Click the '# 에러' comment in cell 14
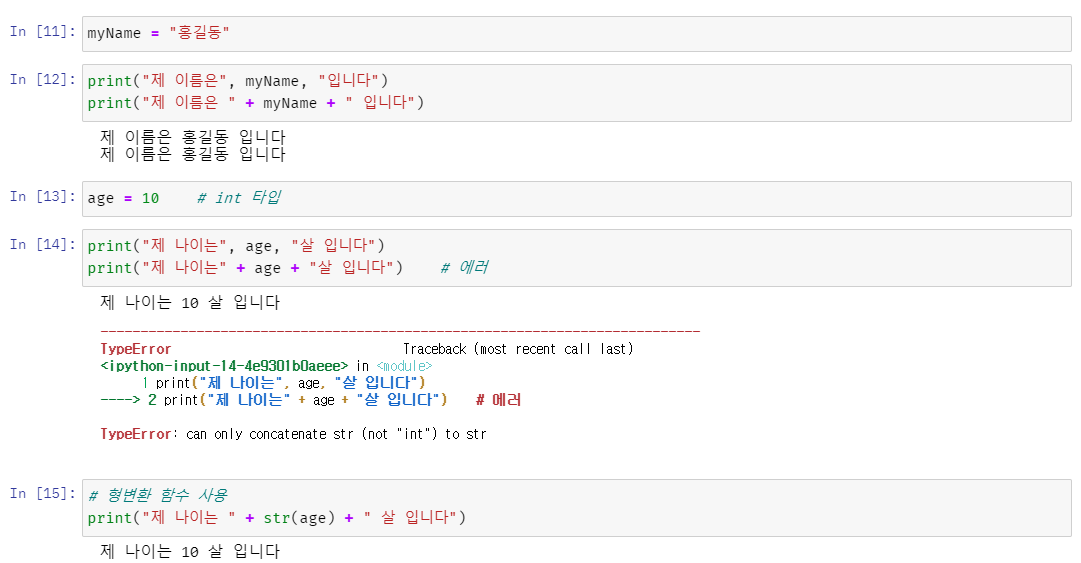Image resolution: width=1081 pixels, height=563 pixels. (465, 267)
